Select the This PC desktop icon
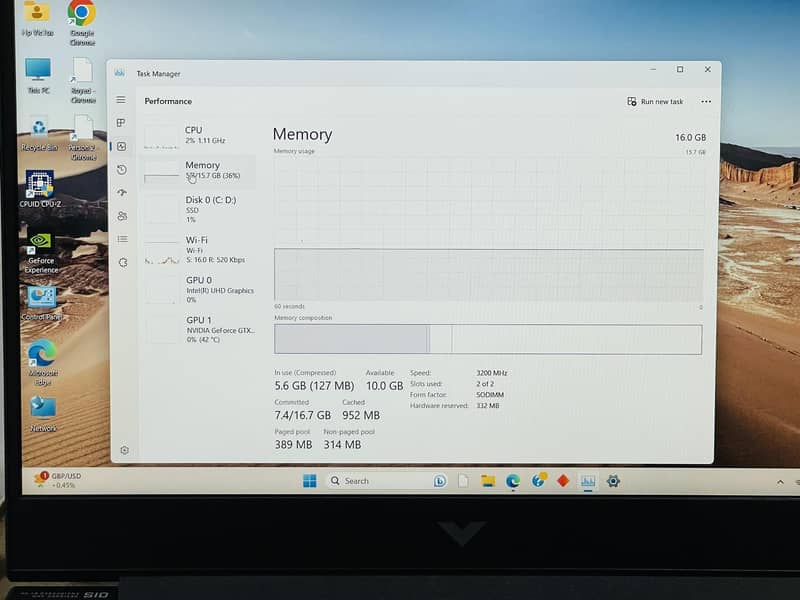This screenshot has height=600, width=800. click(38, 76)
